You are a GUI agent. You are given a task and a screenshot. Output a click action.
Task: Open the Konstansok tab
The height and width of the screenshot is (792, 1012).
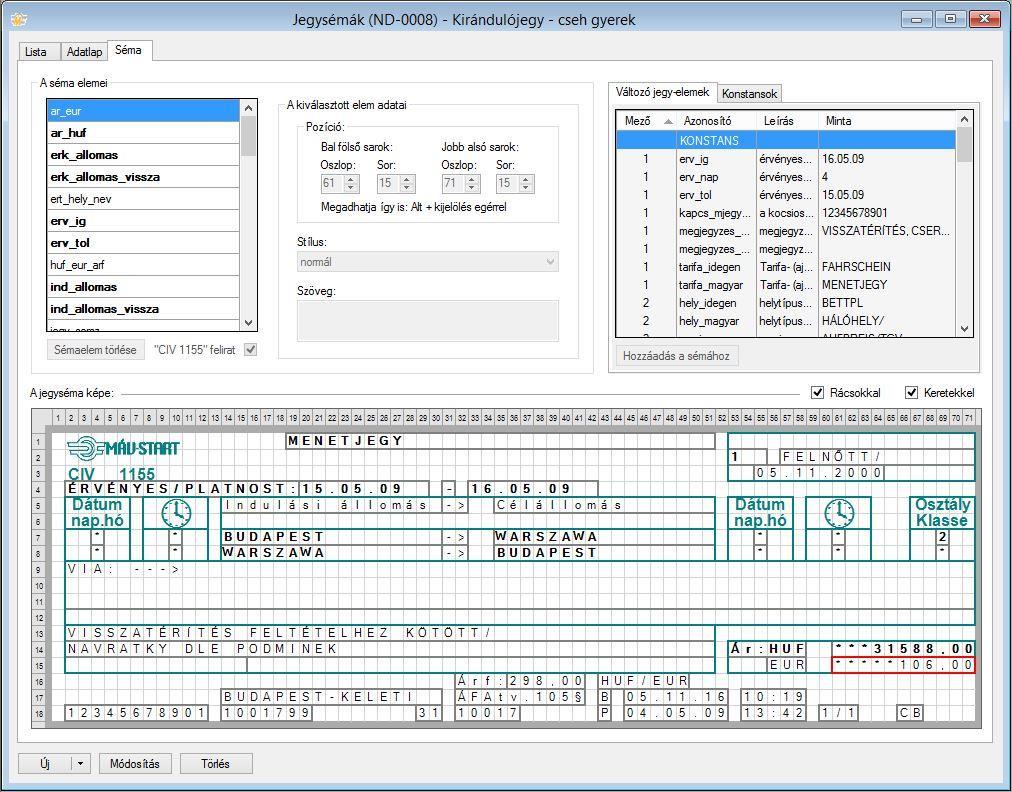click(x=749, y=94)
